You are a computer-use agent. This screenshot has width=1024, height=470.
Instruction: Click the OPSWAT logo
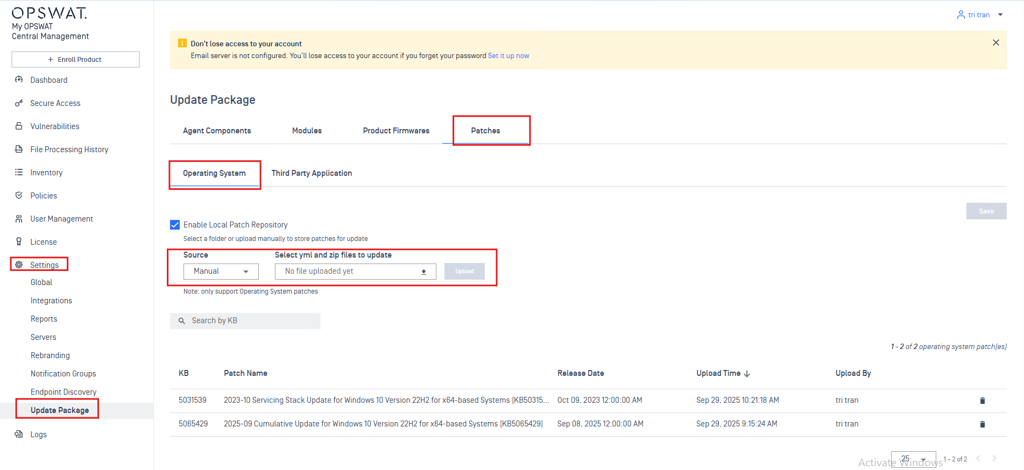[49, 13]
